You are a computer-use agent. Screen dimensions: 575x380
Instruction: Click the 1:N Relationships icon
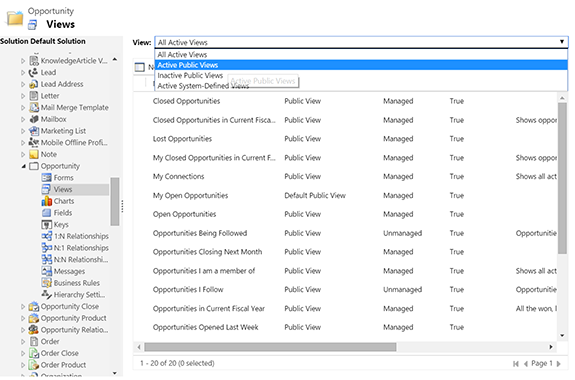pyautogui.click(x=47, y=236)
